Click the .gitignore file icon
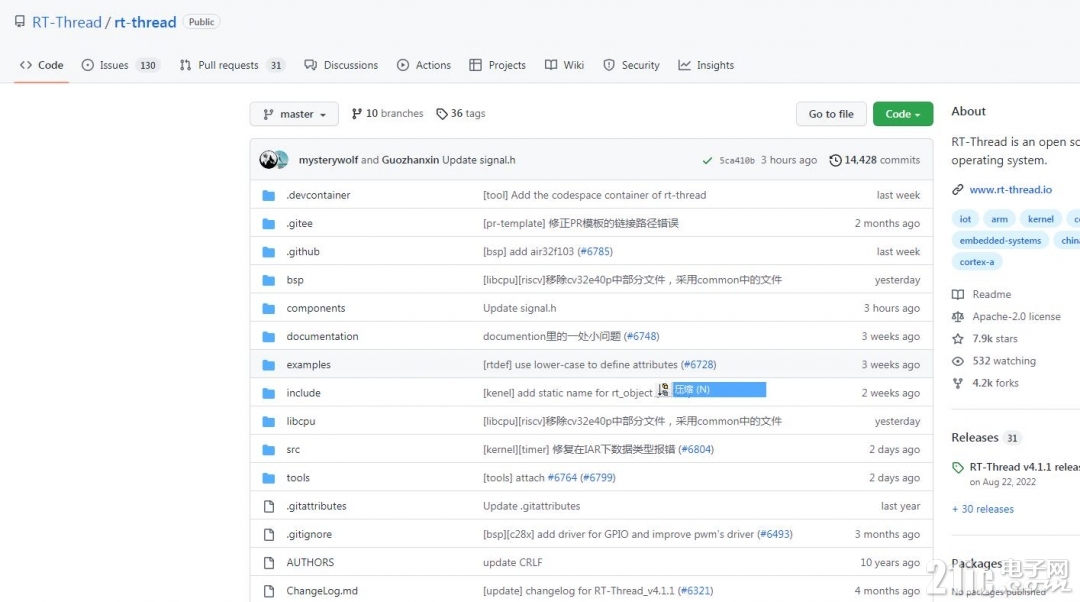The height and width of the screenshot is (602, 1080). coord(269,534)
